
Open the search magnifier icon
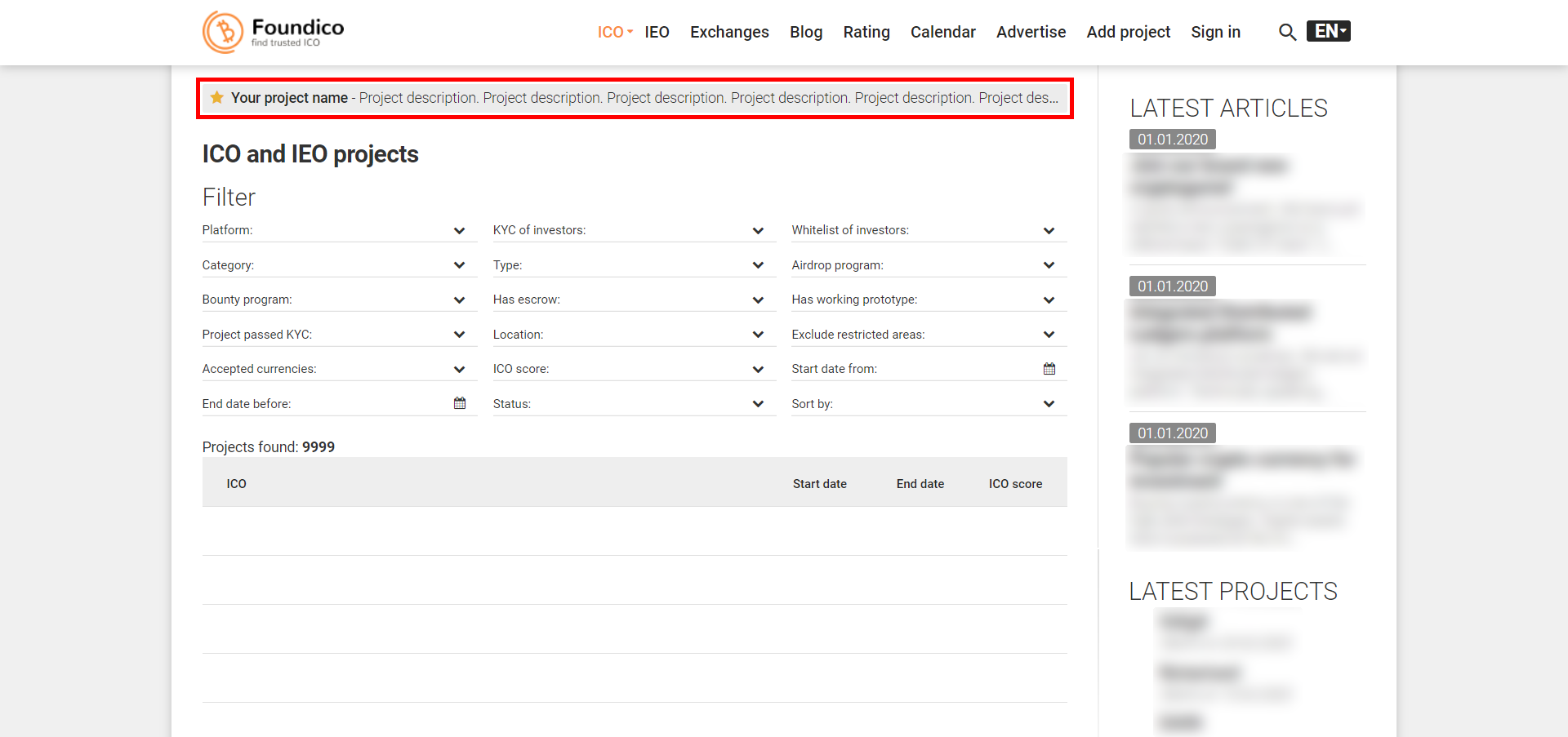pyautogui.click(x=1287, y=32)
